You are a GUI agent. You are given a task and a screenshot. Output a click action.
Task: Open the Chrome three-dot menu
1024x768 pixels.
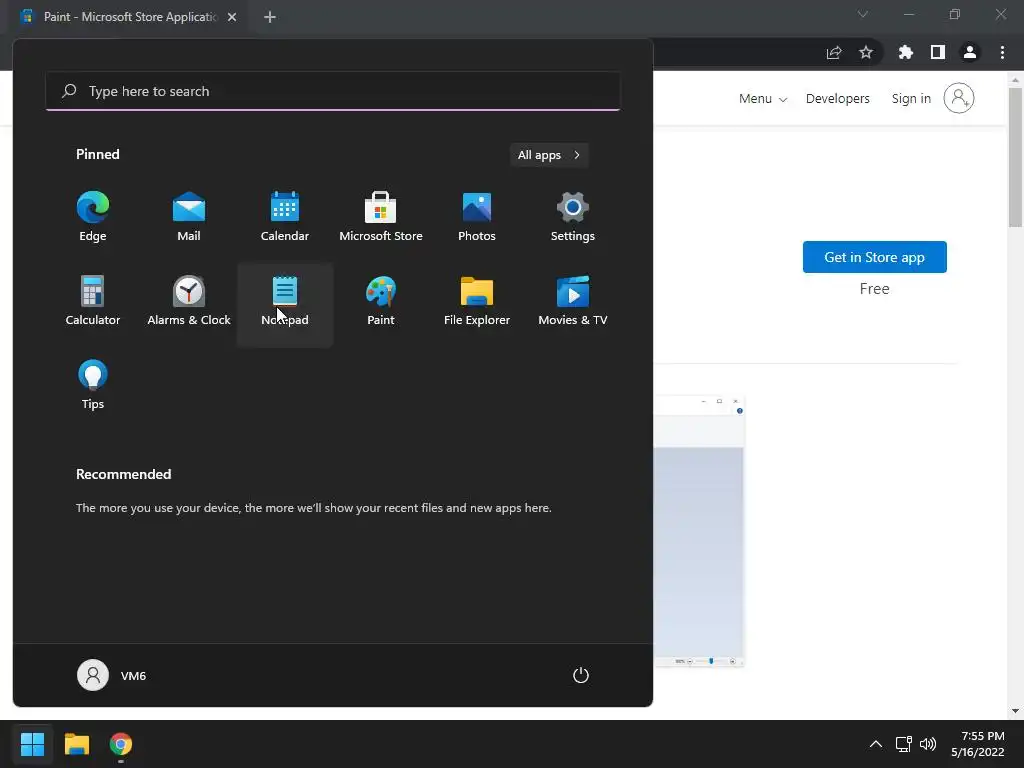click(x=1002, y=52)
